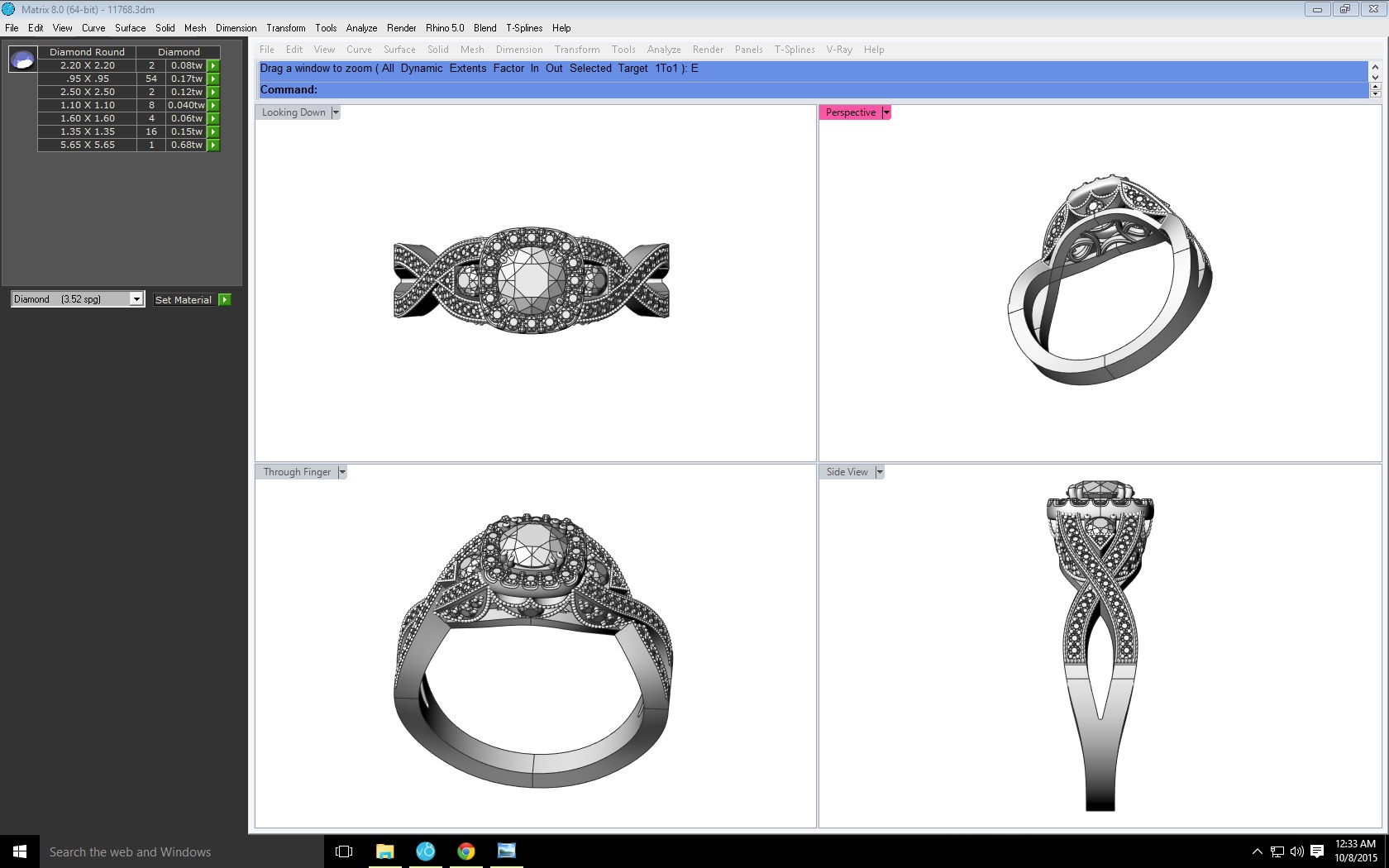Screen dimensions: 1389x868
Task: Open Google Chrome from the taskbar
Action: (x=466, y=851)
